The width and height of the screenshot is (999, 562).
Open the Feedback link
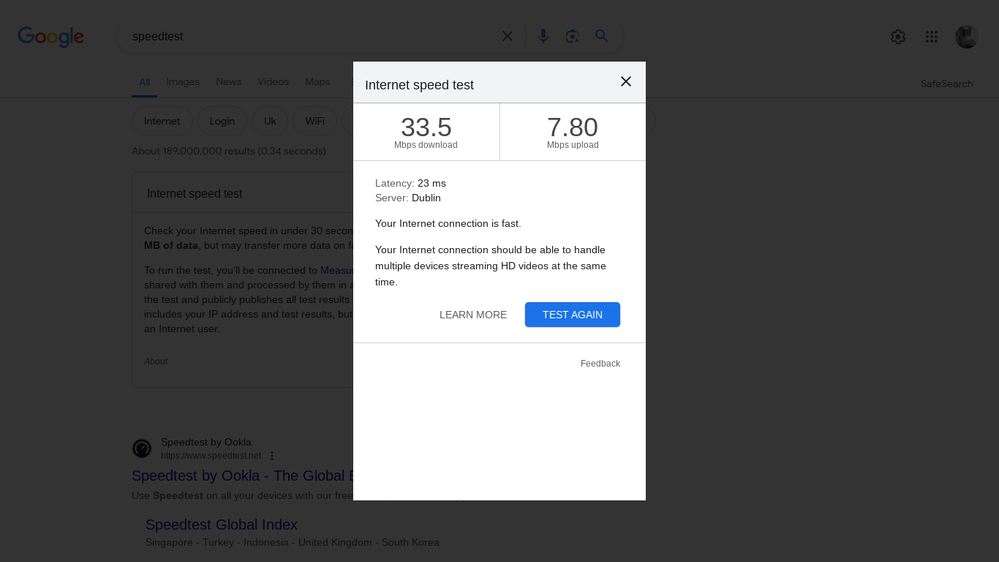[x=600, y=364]
